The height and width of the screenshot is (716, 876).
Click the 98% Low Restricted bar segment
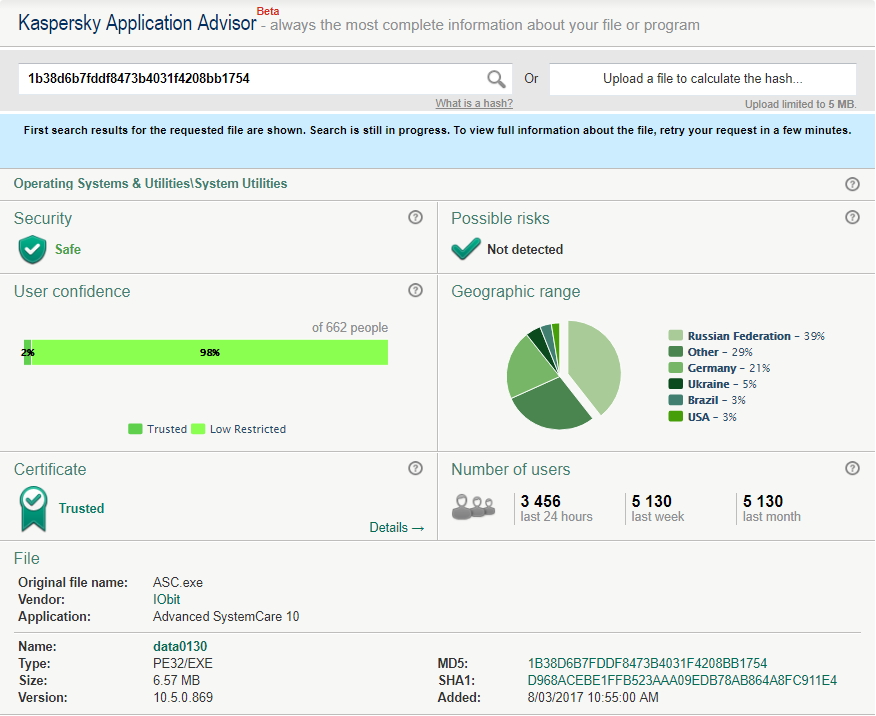[210, 352]
